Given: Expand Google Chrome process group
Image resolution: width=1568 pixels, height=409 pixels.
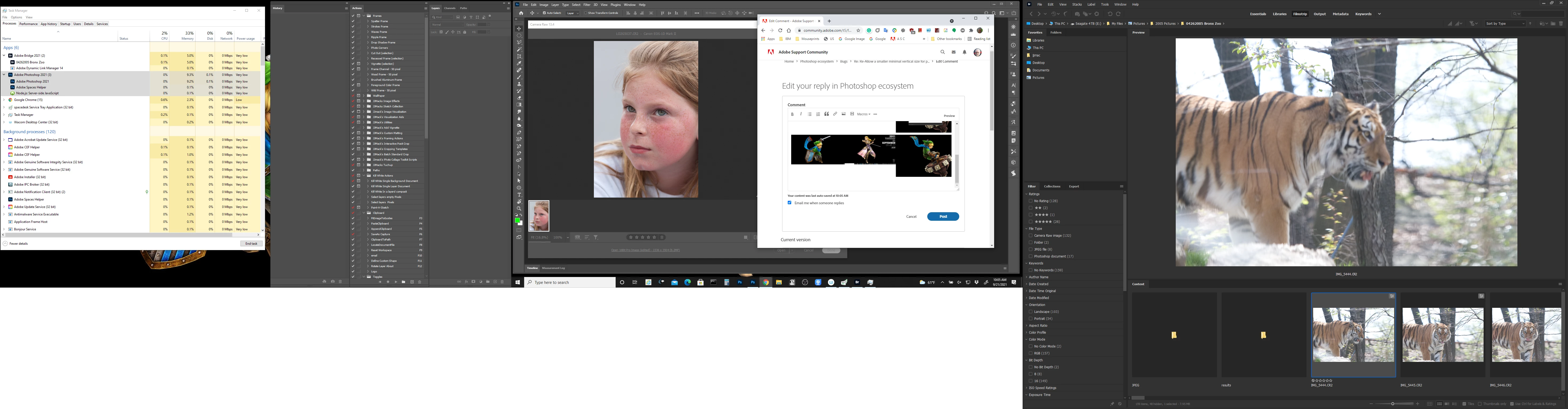Looking at the screenshot, I should (x=4, y=100).
